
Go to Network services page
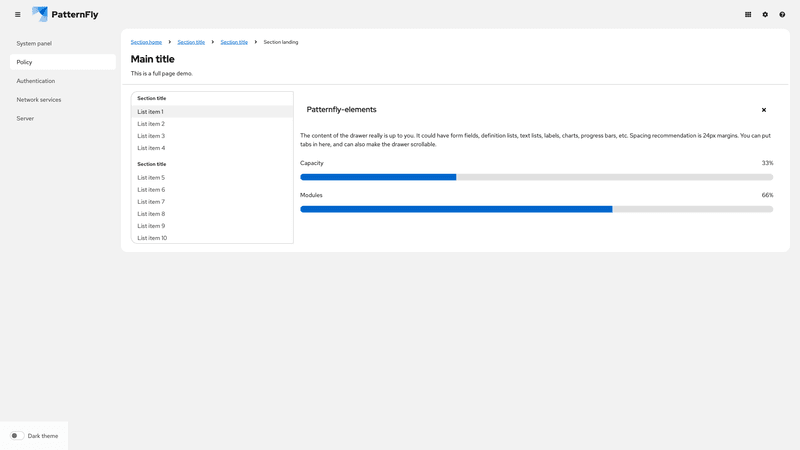tap(39, 100)
